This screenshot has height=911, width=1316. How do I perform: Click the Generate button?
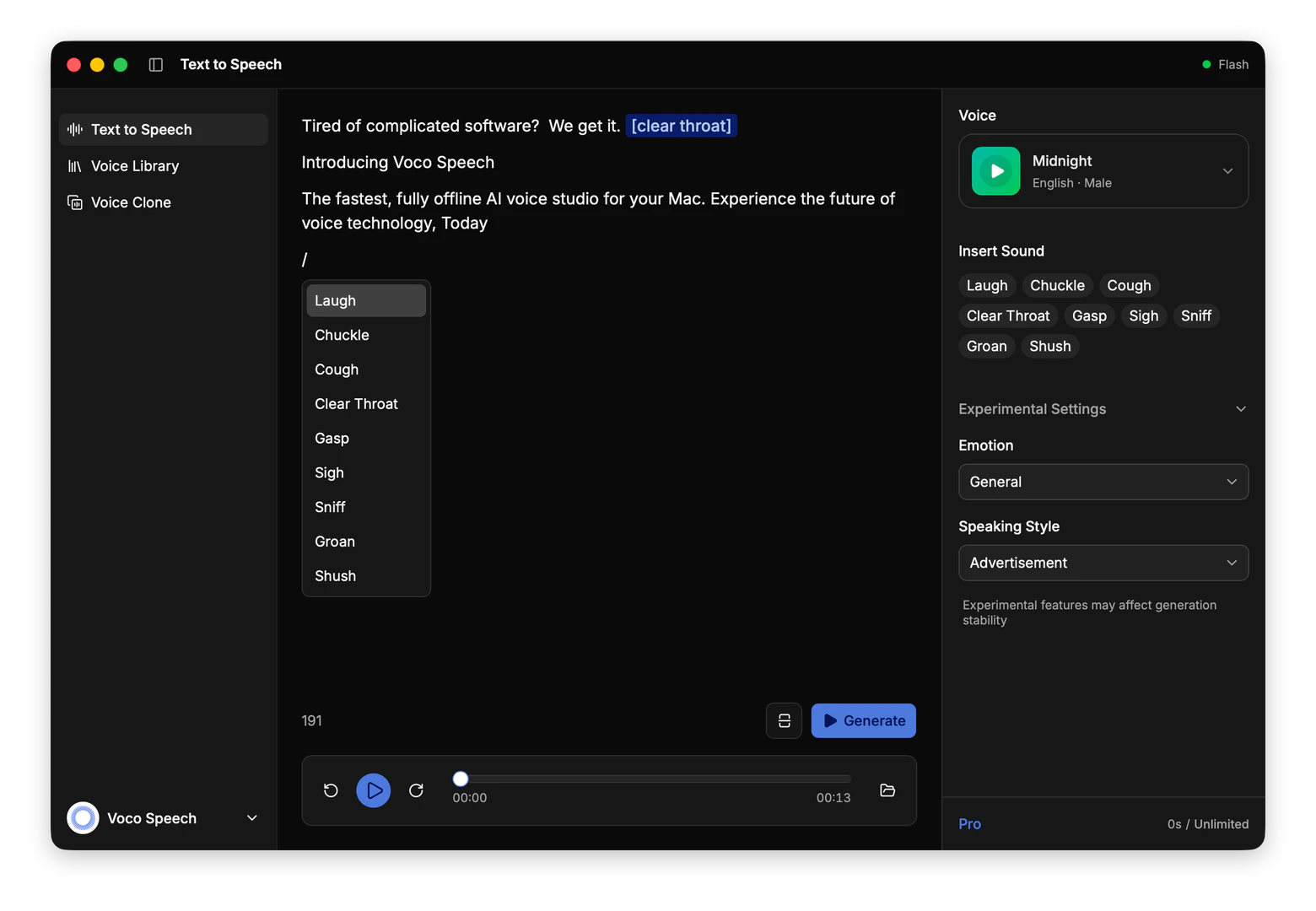point(863,720)
